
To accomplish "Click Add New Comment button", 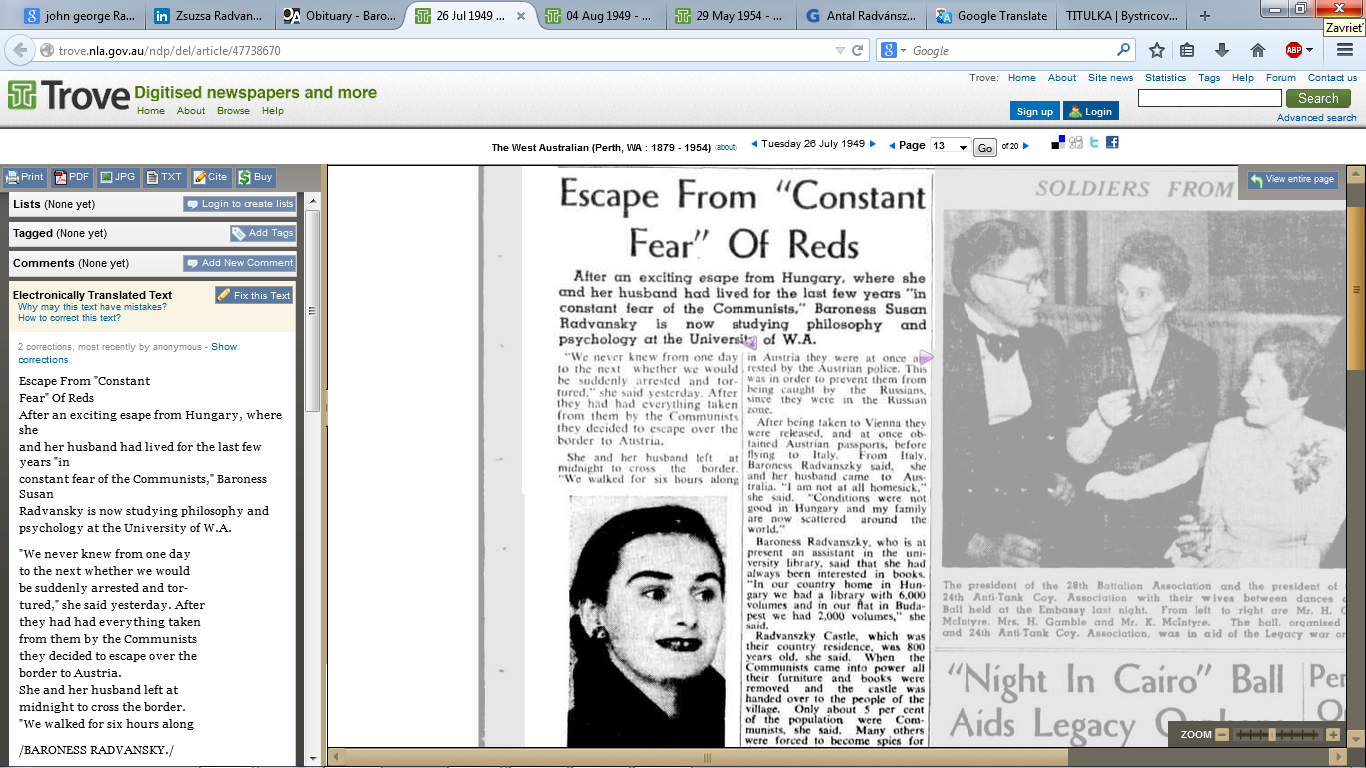I will coord(239,263).
